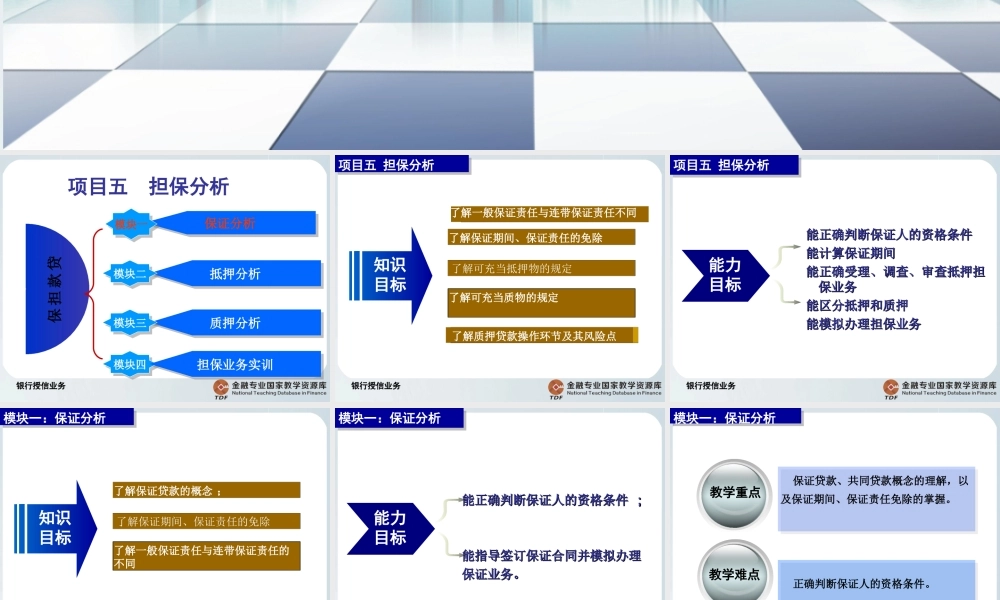Select the 了解可充当抵押物的规定 gold bar
Image resolution: width=1000 pixels, height=600 pixels.
tap(540, 269)
